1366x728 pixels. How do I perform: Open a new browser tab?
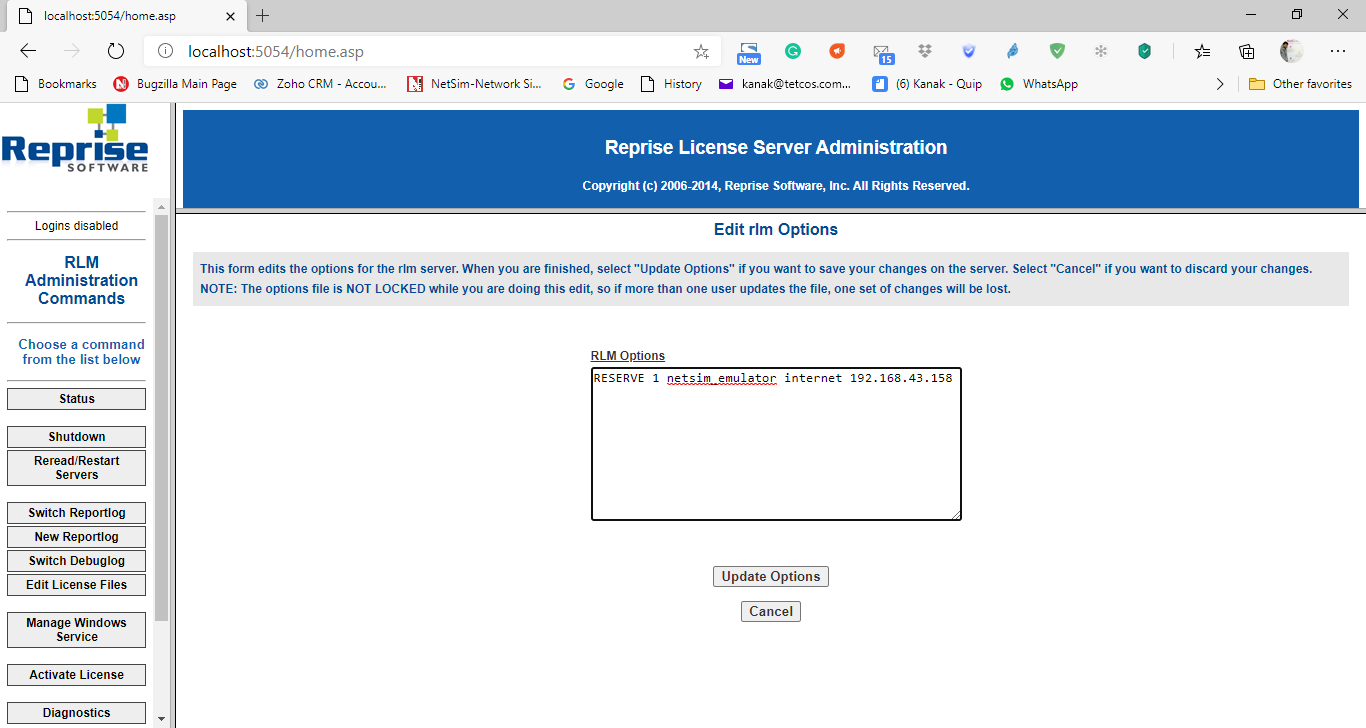pyautogui.click(x=263, y=15)
